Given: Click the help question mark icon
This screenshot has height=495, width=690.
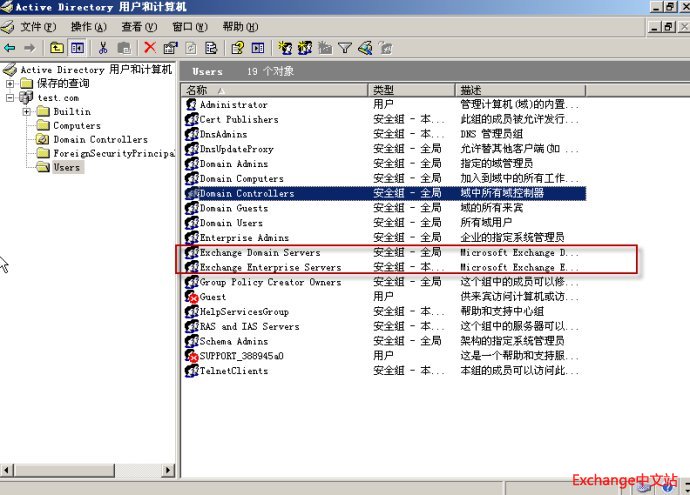Looking at the screenshot, I should pos(238,47).
